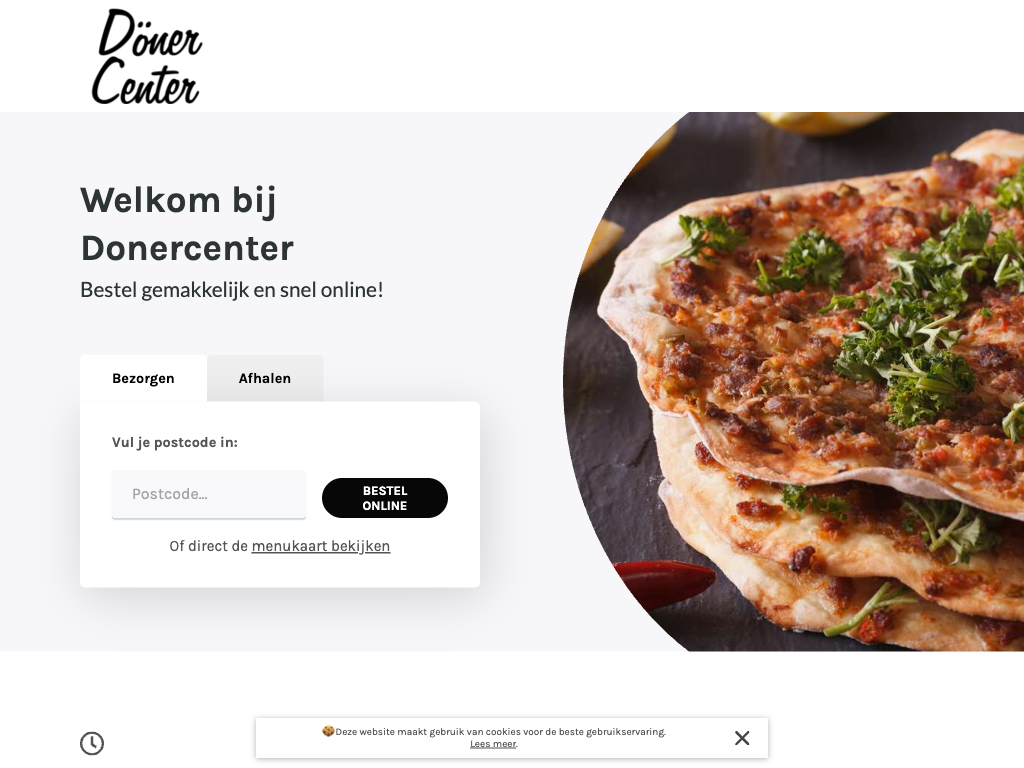Click the red chili pepper in photo
The height and width of the screenshot is (768, 1024).
pyautogui.click(x=664, y=579)
